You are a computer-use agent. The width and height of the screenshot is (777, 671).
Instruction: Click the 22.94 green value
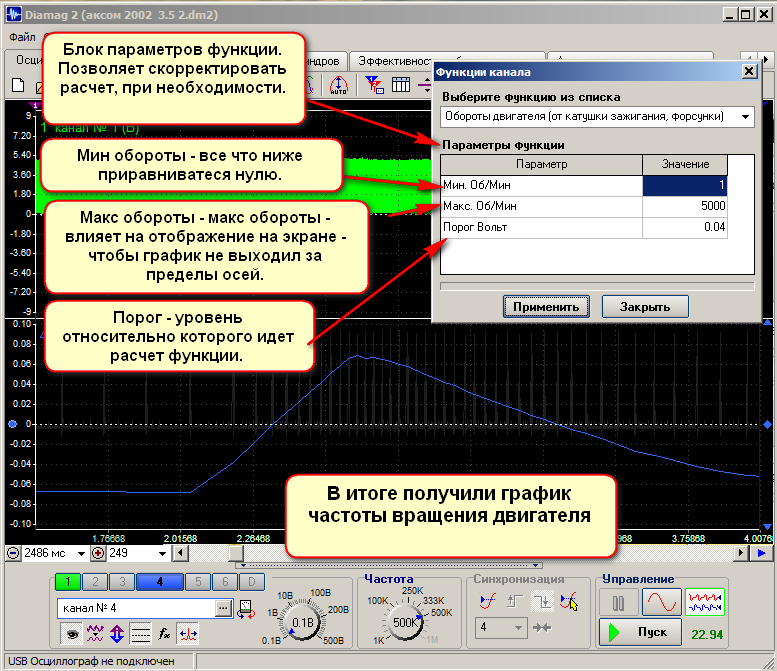click(x=707, y=634)
